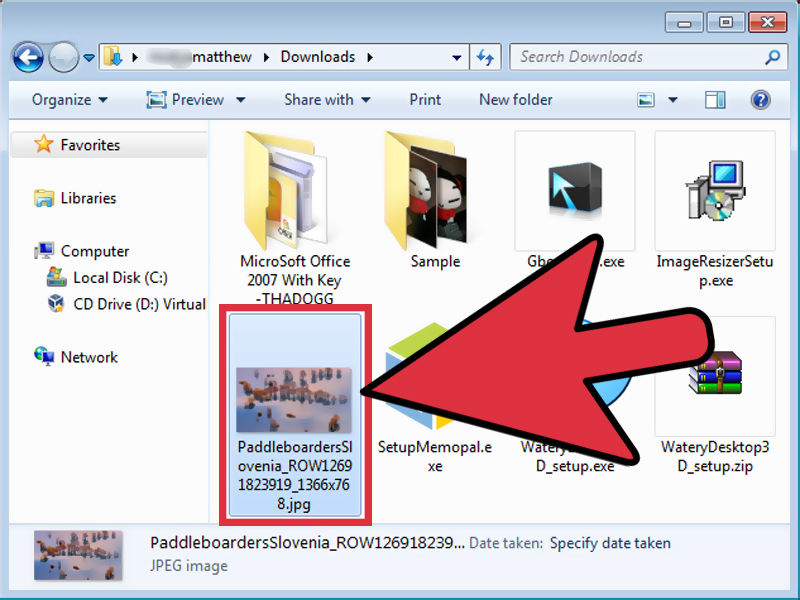This screenshot has height=600, width=800.
Task: Expand the arrow after Downloads breadcrumb
Action: click(x=370, y=57)
